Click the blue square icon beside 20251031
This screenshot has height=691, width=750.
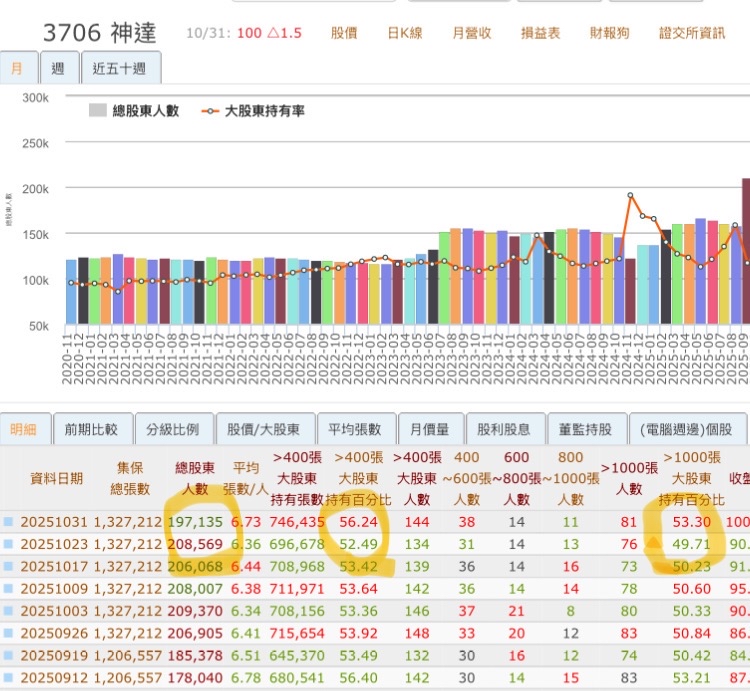point(9,522)
